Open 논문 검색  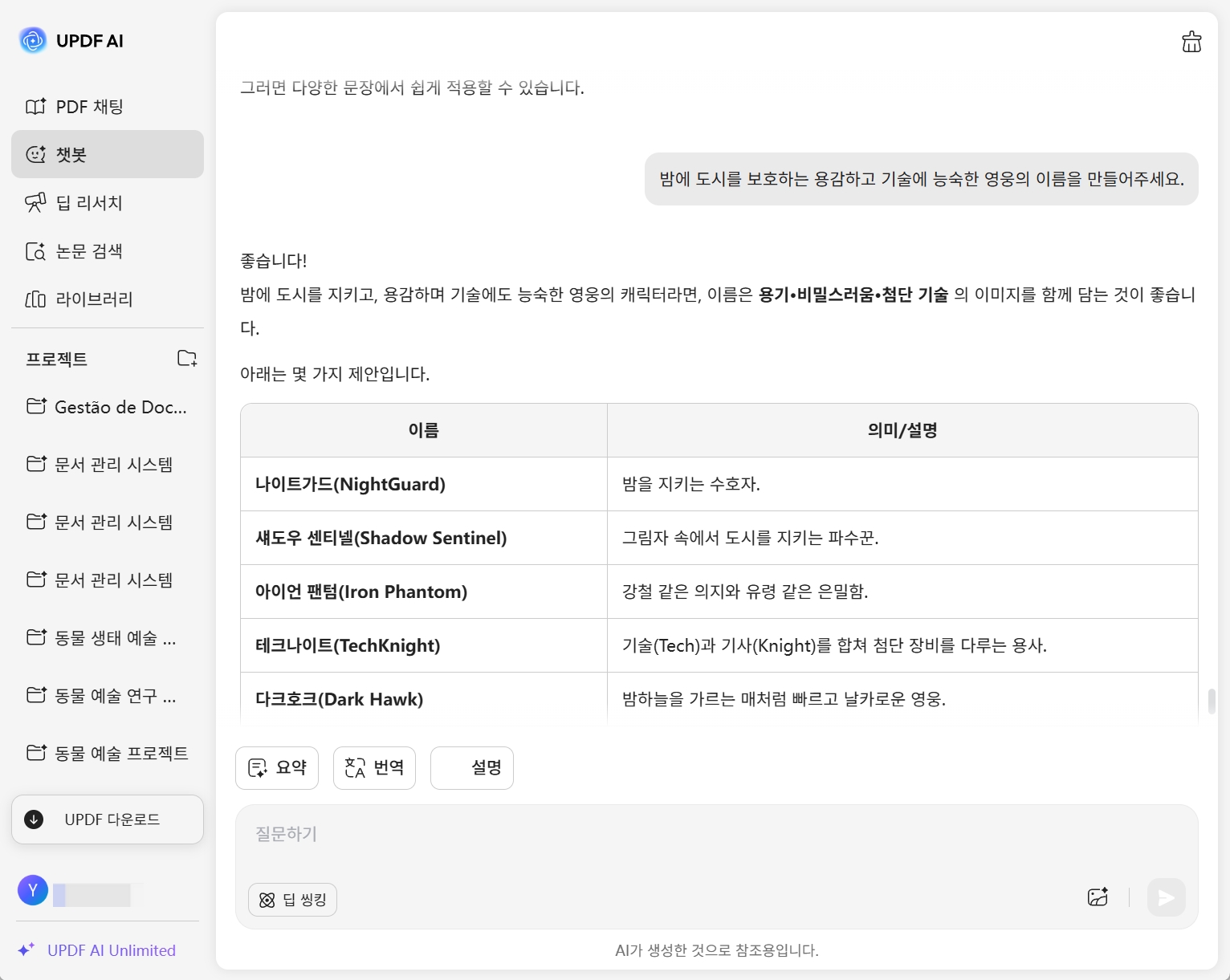pyautogui.click(x=108, y=251)
